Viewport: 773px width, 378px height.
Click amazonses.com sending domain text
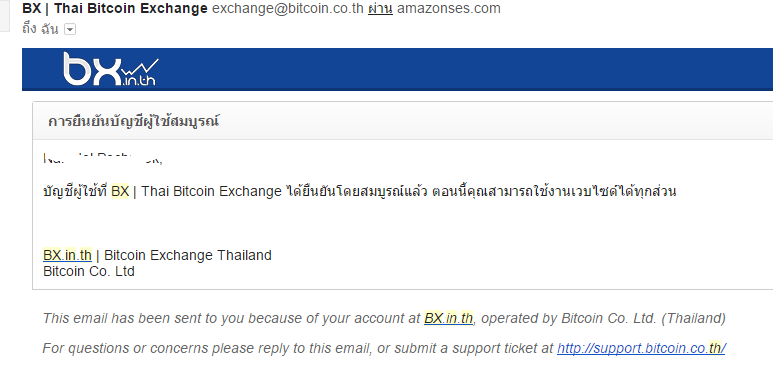click(449, 8)
